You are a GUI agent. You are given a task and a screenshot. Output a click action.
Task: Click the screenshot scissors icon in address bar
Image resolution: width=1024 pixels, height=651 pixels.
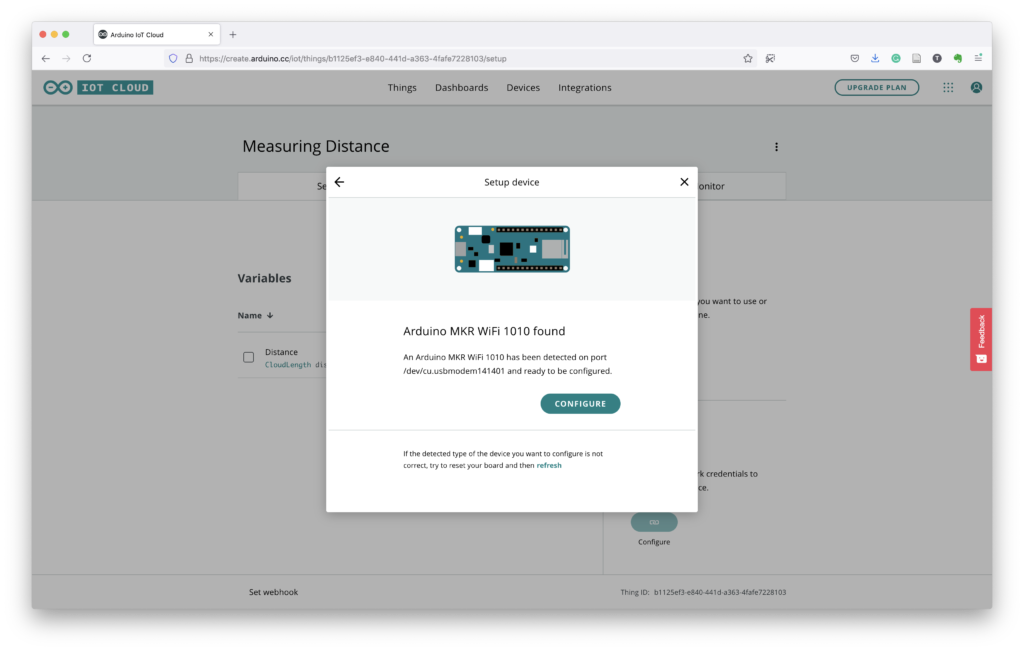tap(771, 59)
